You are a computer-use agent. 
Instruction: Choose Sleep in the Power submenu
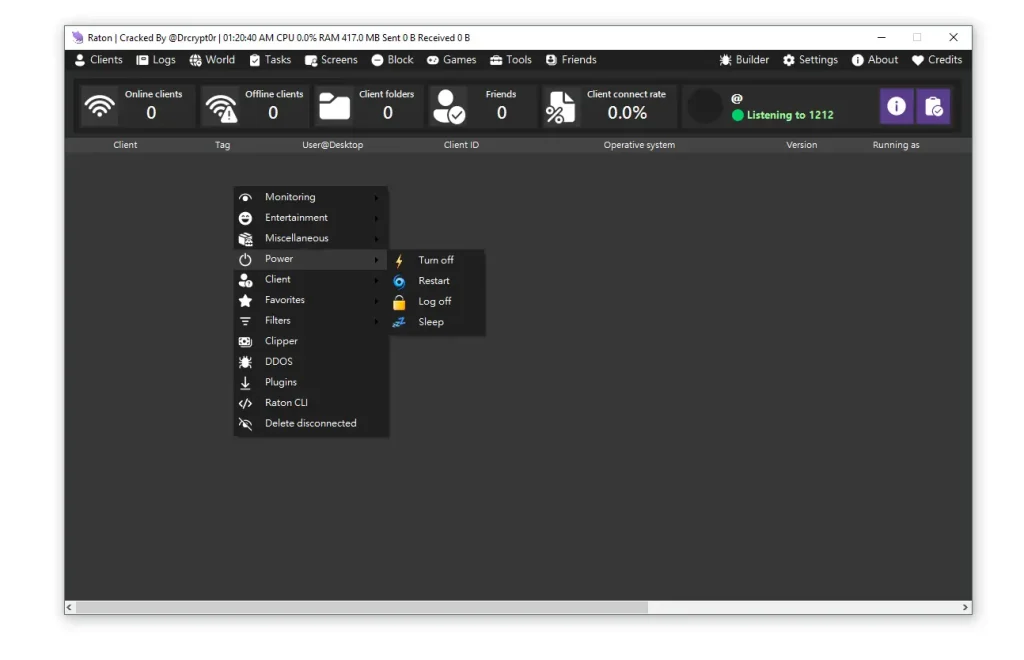[431, 321]
